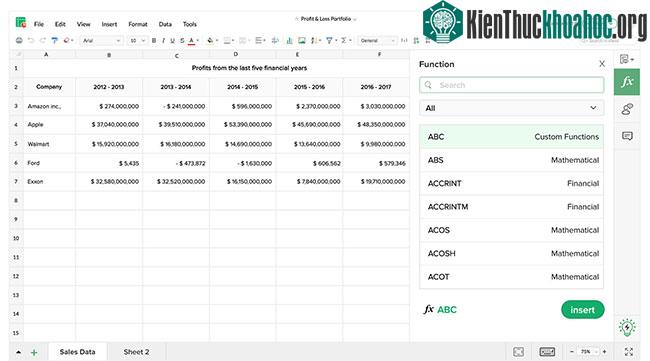Open the merge cells dropdown
Screen dimensions: 650x361
[x=244, y=41]
